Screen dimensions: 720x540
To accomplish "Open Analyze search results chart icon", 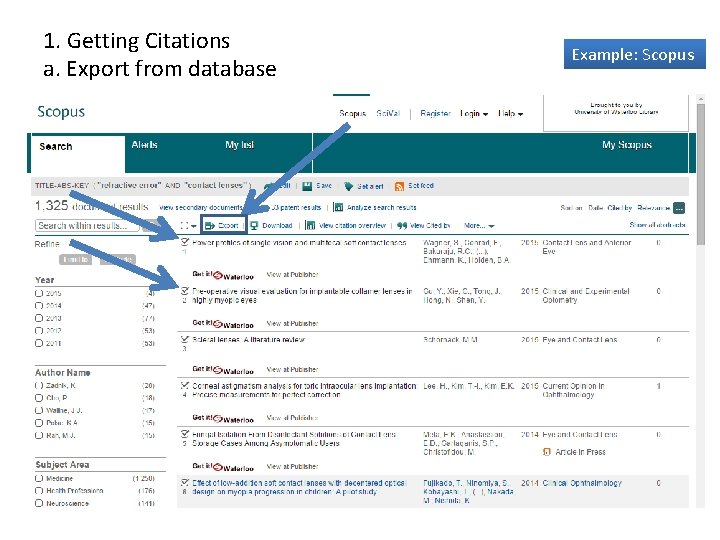I will (338, 208).
